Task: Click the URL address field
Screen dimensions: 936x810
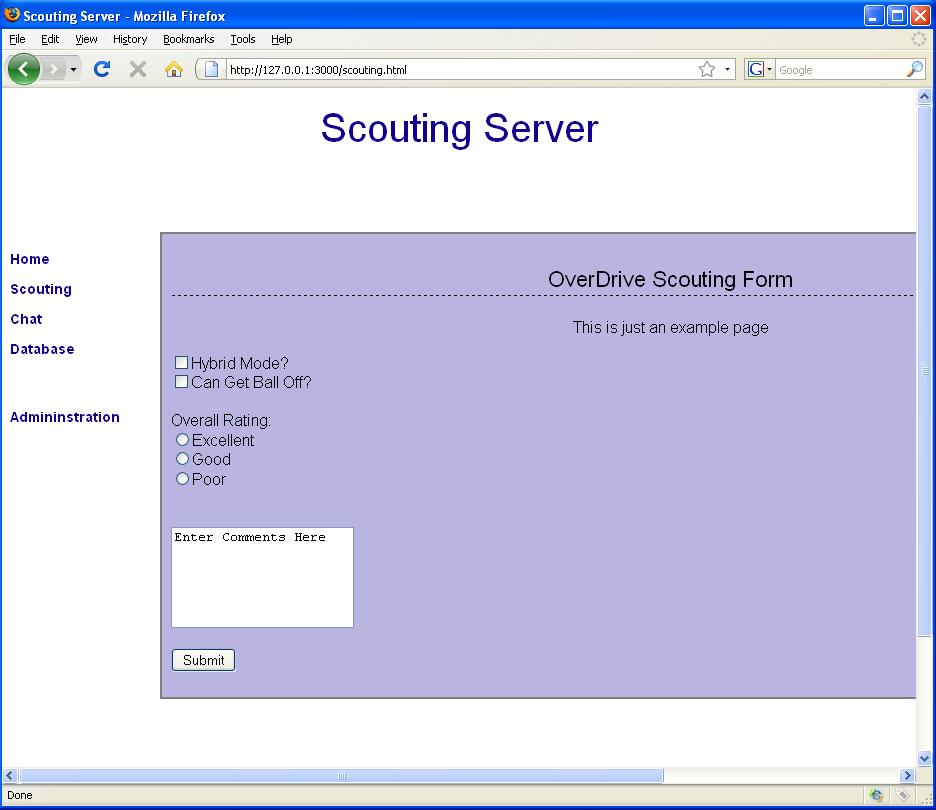Action: (460, 70)
